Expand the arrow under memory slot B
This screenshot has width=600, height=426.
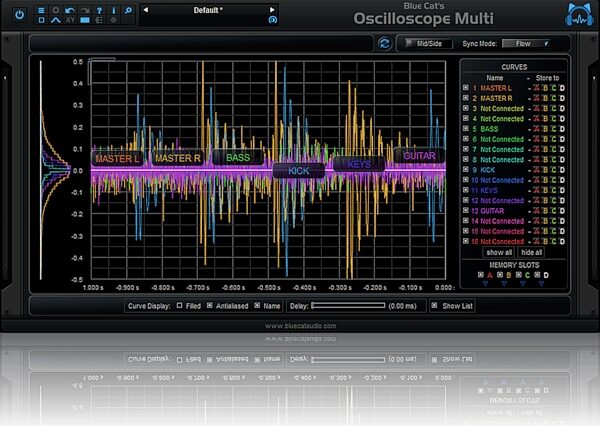[504, 284]
